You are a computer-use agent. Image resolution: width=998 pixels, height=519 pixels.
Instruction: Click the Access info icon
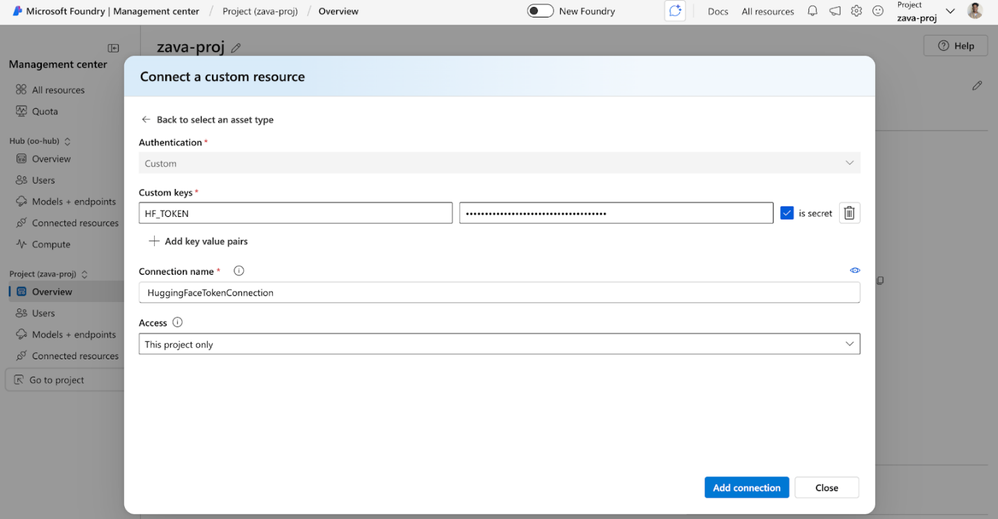pos(178,322)
